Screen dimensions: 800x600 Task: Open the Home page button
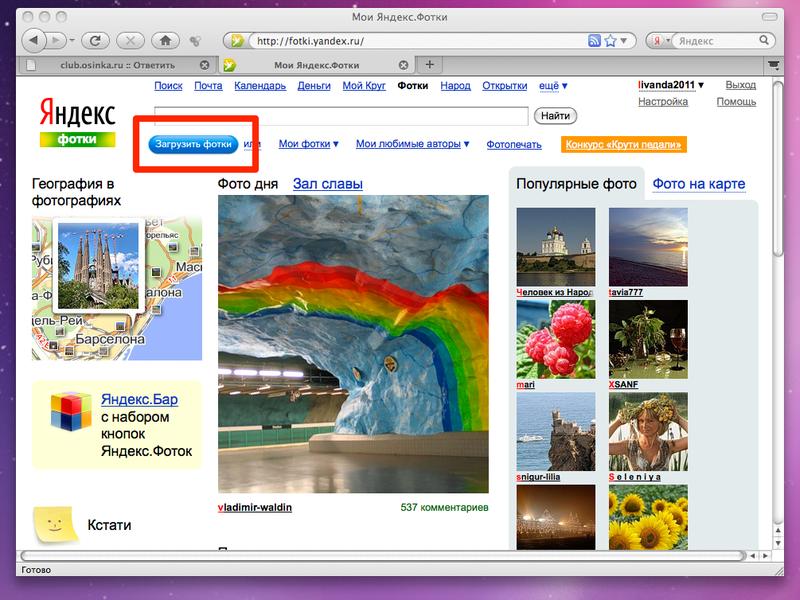[x=165, y=40]
